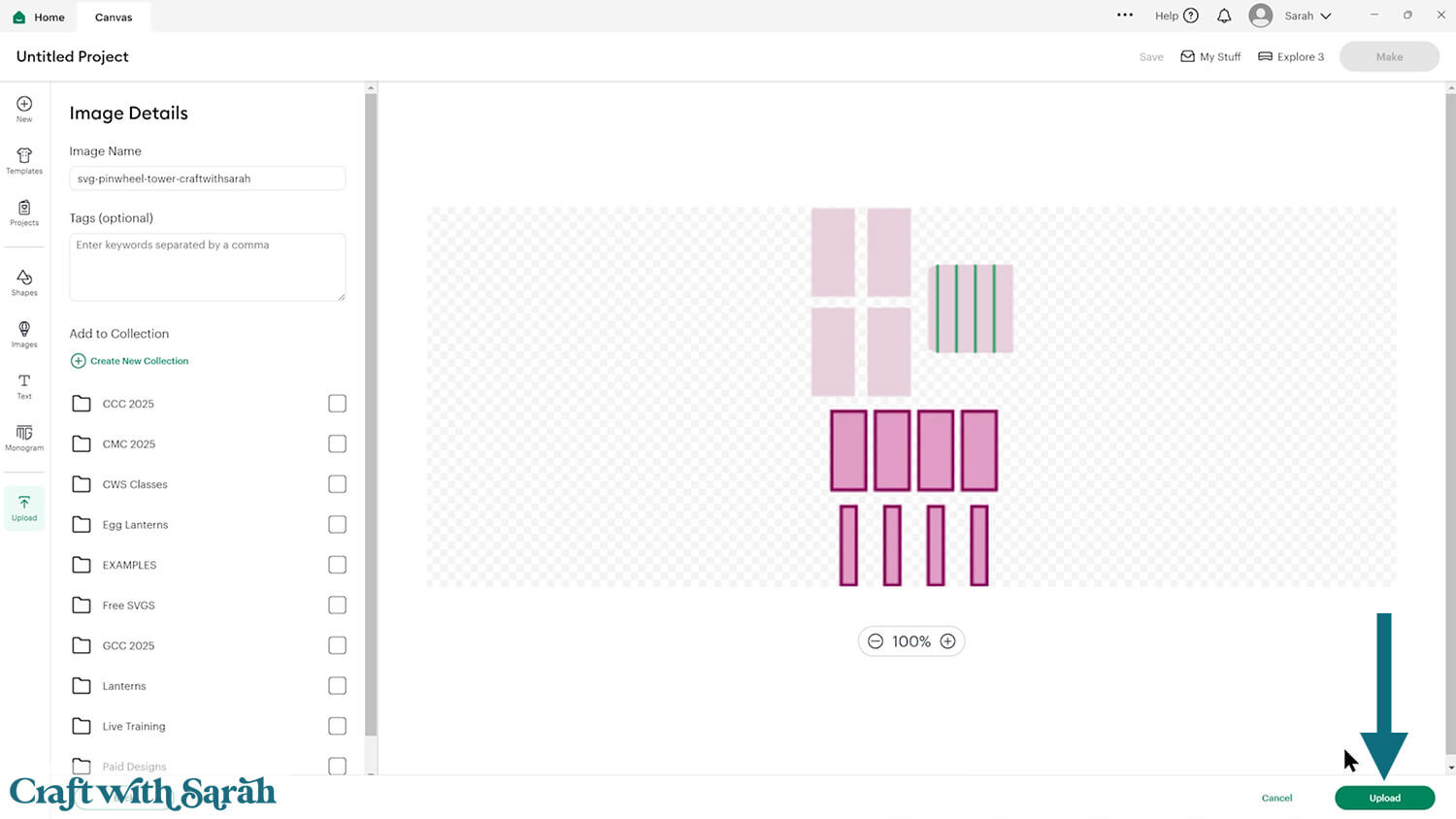The width and height of the screenshot is (1456, 819).
Task: Open My Stuff
Action: point(1210,56)
